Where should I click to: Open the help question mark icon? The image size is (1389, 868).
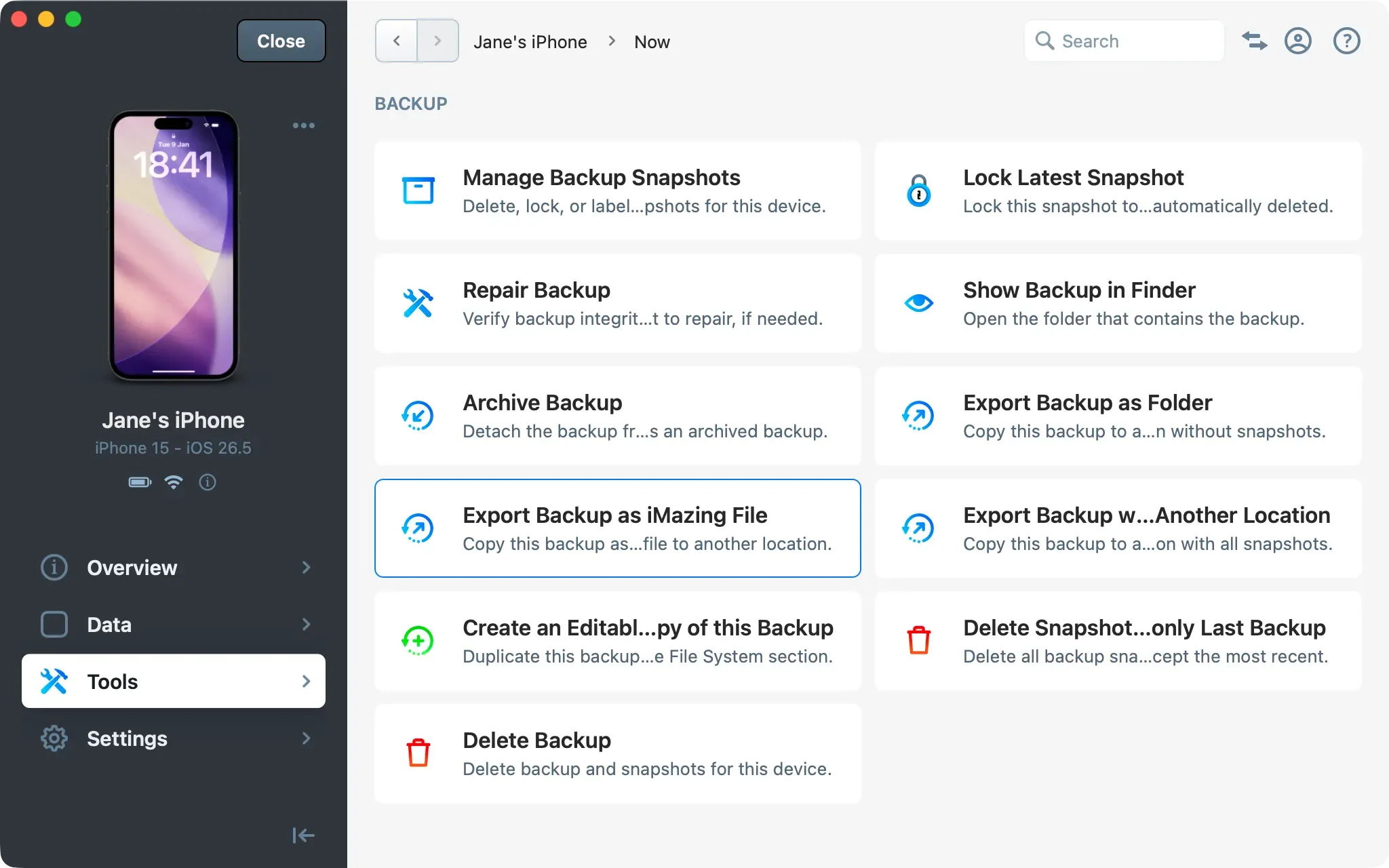tap(1346, 41)
